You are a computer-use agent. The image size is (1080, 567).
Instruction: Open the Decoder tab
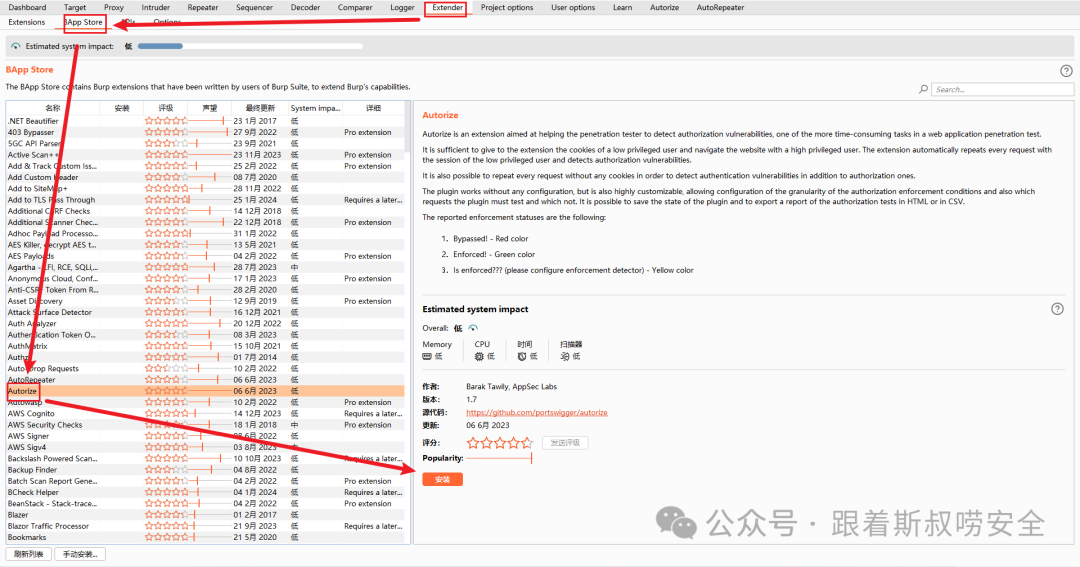305,8
